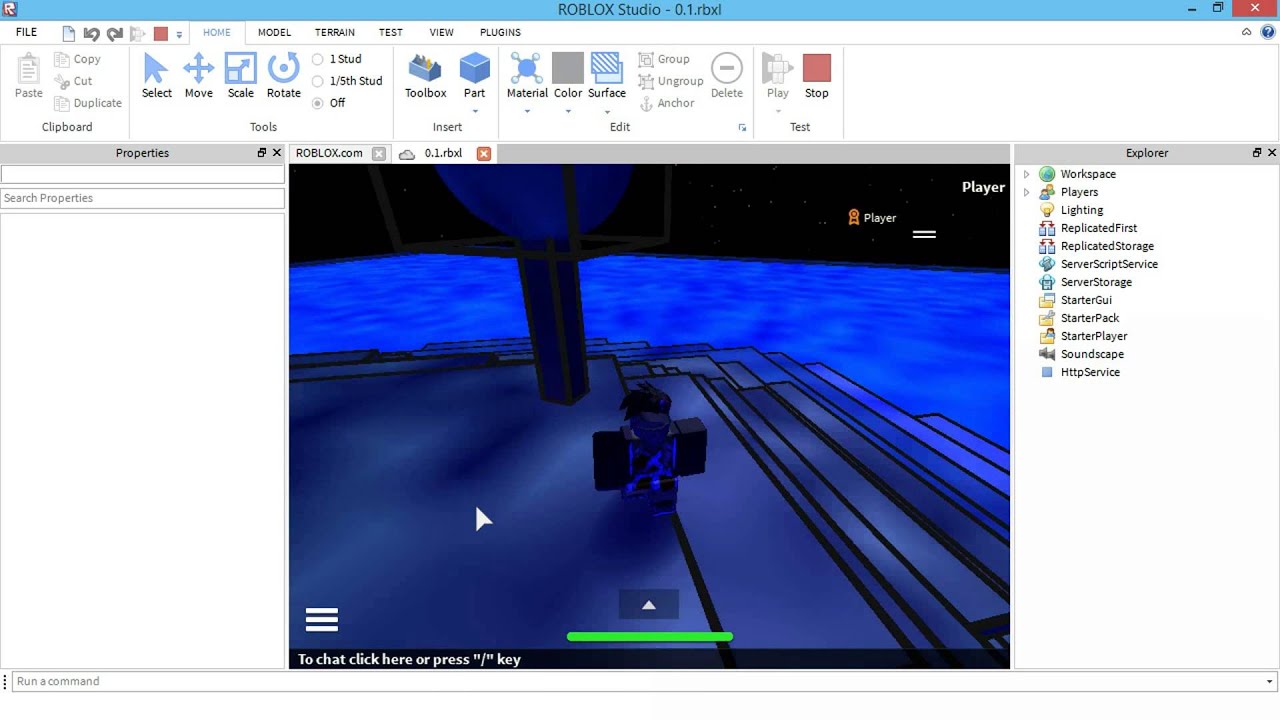Click the Group objects button
This screenshot has width=1280, height=720.
point(665,59)
